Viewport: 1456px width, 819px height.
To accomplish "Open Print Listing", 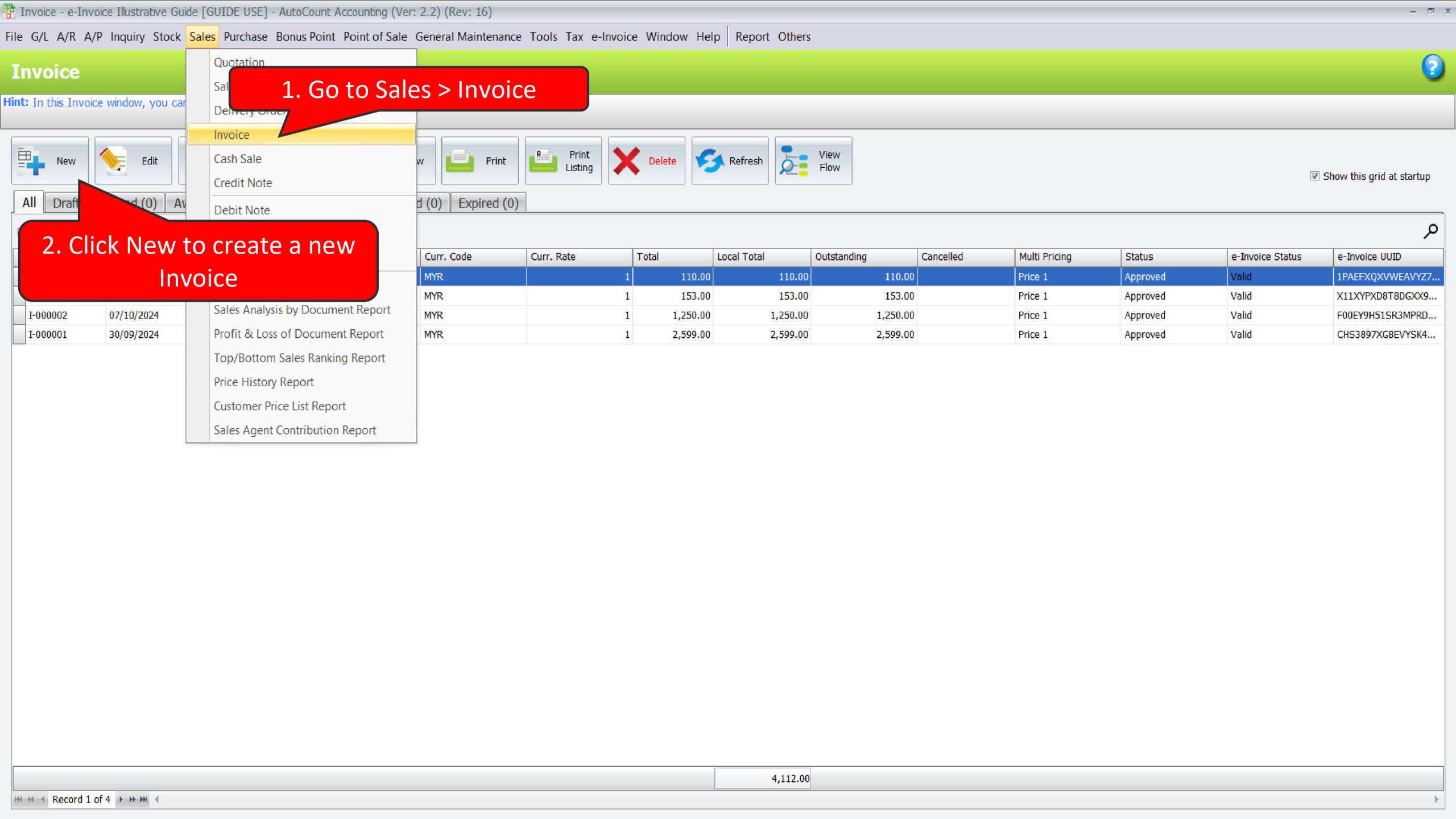I will pyautogui.click(x=563, y=161).
